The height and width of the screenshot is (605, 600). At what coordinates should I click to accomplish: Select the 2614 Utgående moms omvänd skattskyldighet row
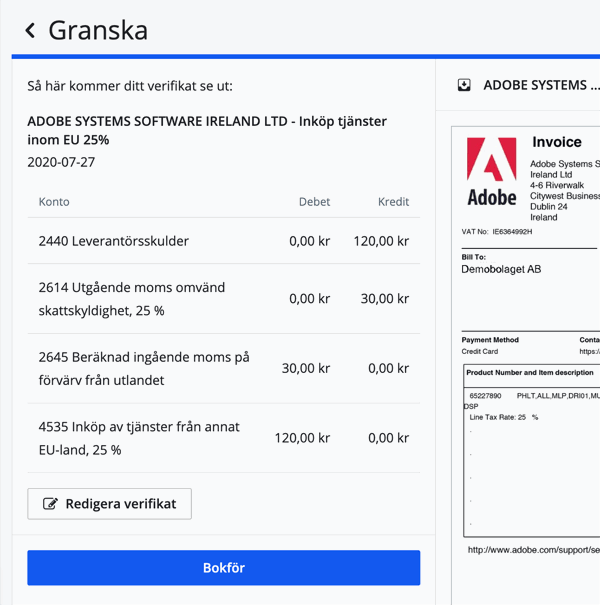coord(223,299)
